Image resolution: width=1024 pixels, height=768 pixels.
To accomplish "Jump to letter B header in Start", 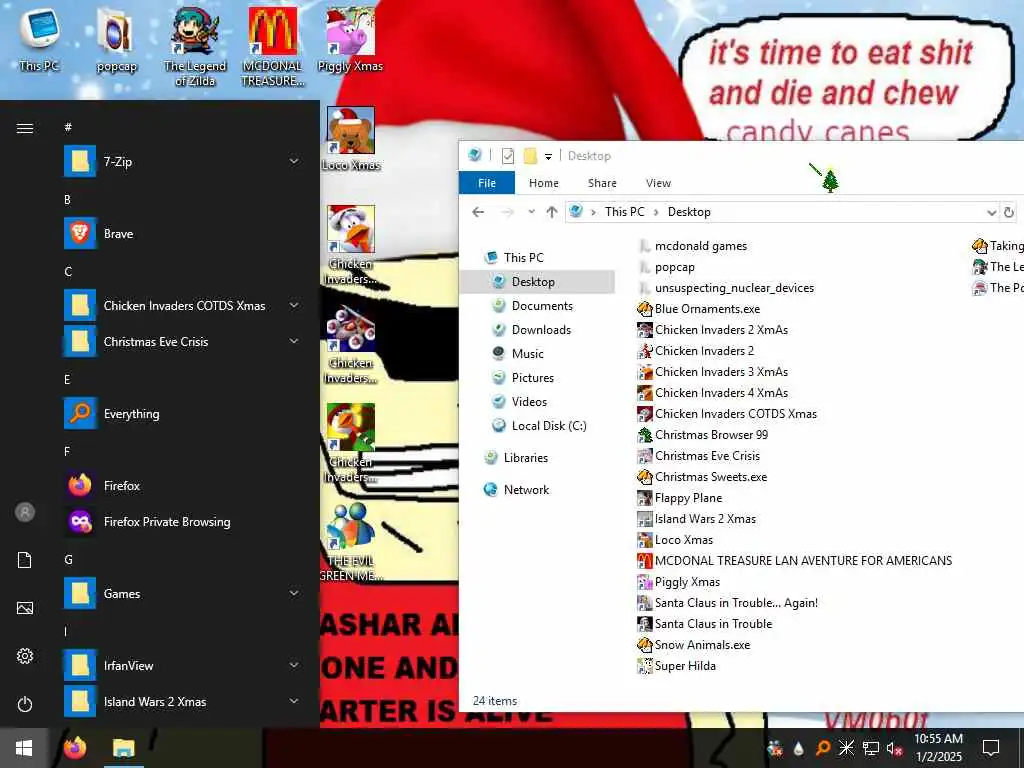I will 67,200.
